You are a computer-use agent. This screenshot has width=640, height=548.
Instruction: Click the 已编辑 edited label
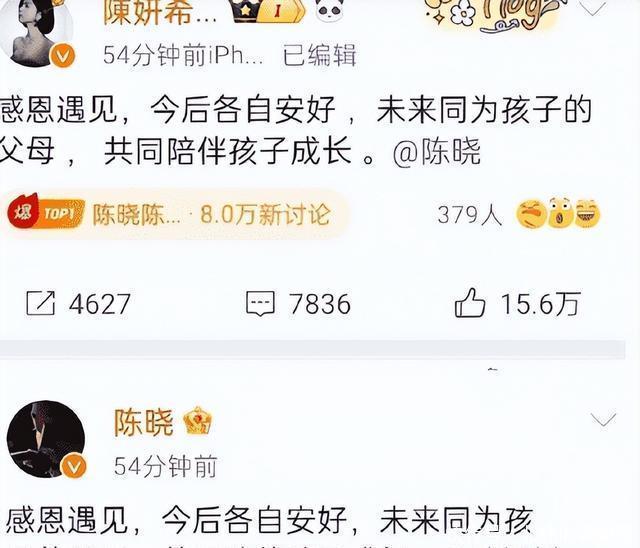(320, 55)
